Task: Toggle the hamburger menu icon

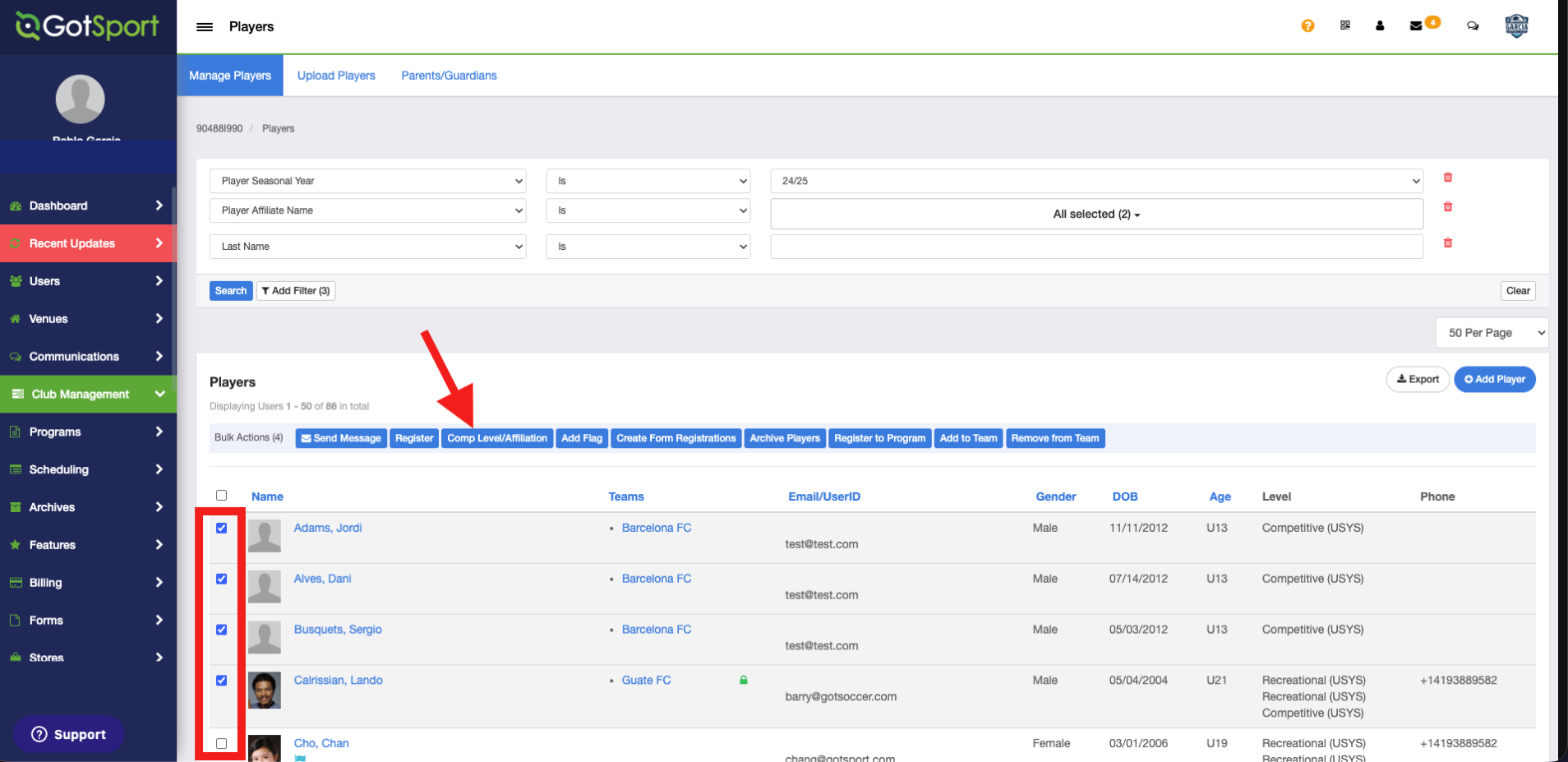Action: [x=205, y=27]
